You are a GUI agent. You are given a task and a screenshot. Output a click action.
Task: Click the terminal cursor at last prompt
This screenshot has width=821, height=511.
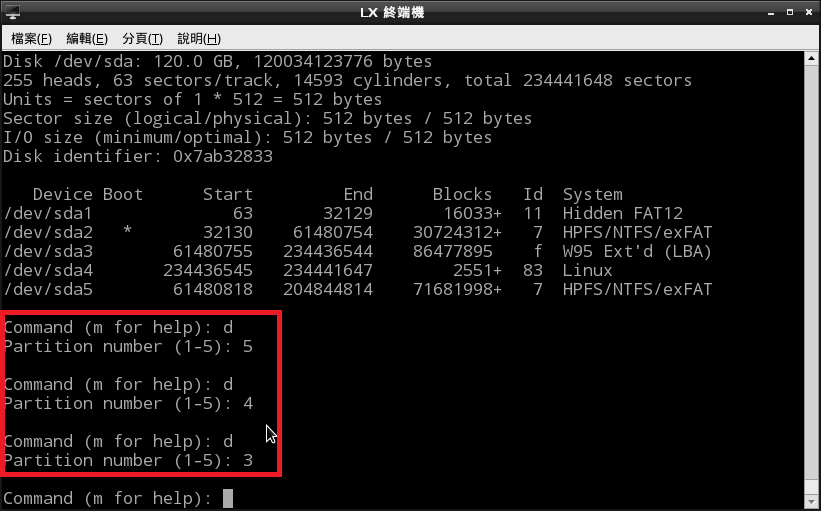[228, 498]
